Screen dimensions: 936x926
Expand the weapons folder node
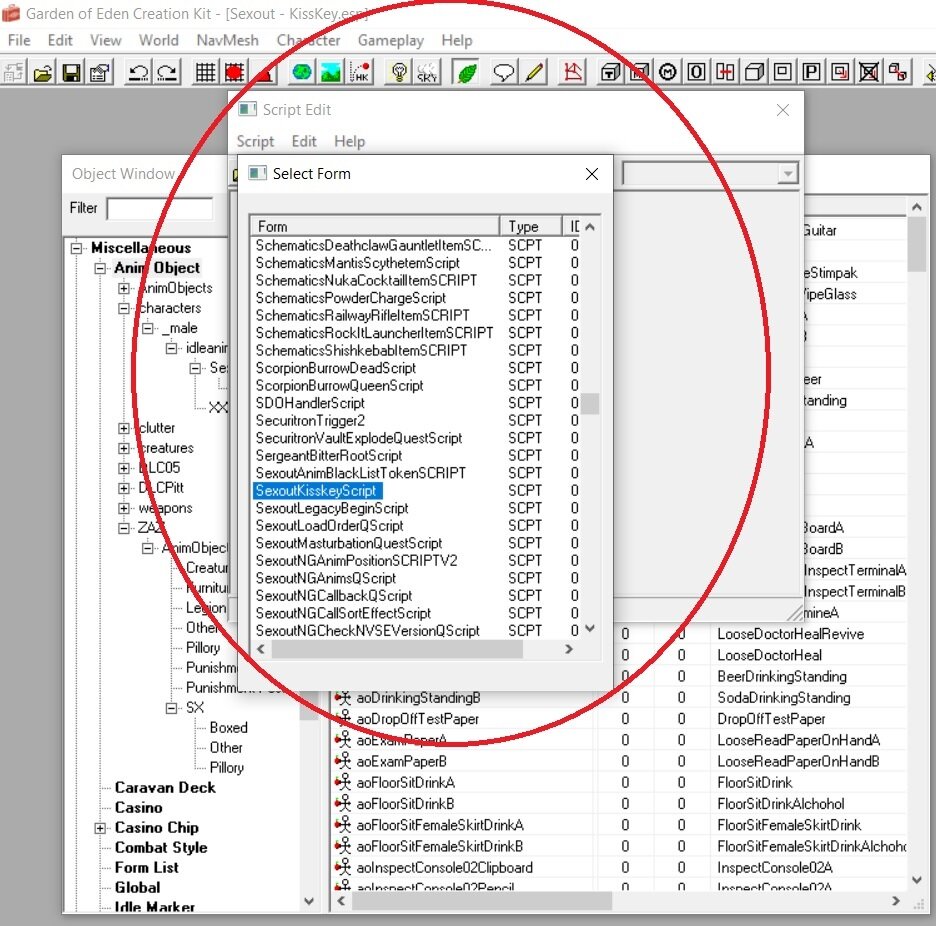point(124,508)
